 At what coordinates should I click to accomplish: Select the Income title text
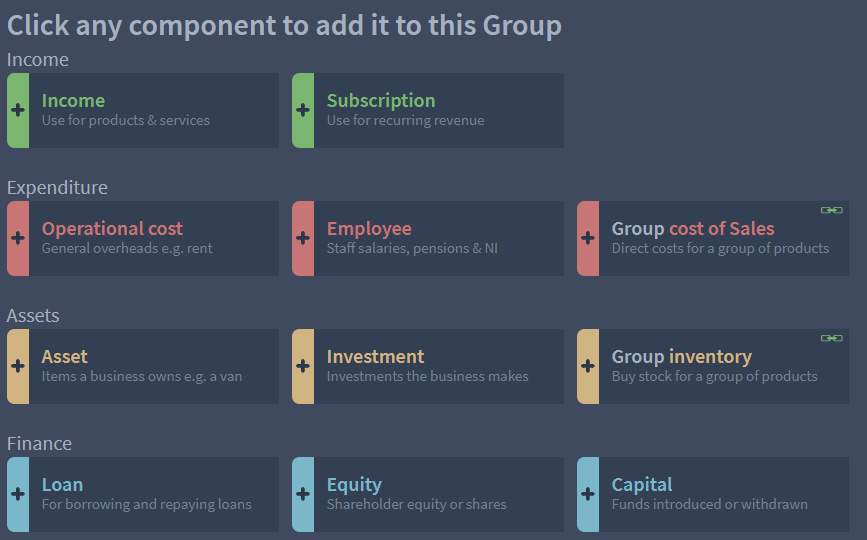point(73,101)
